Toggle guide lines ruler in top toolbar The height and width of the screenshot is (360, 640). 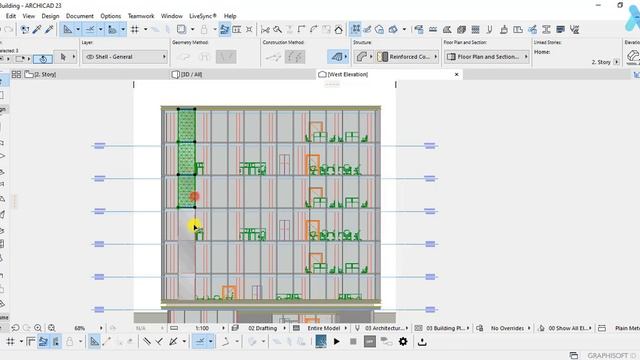coord(68,29)
